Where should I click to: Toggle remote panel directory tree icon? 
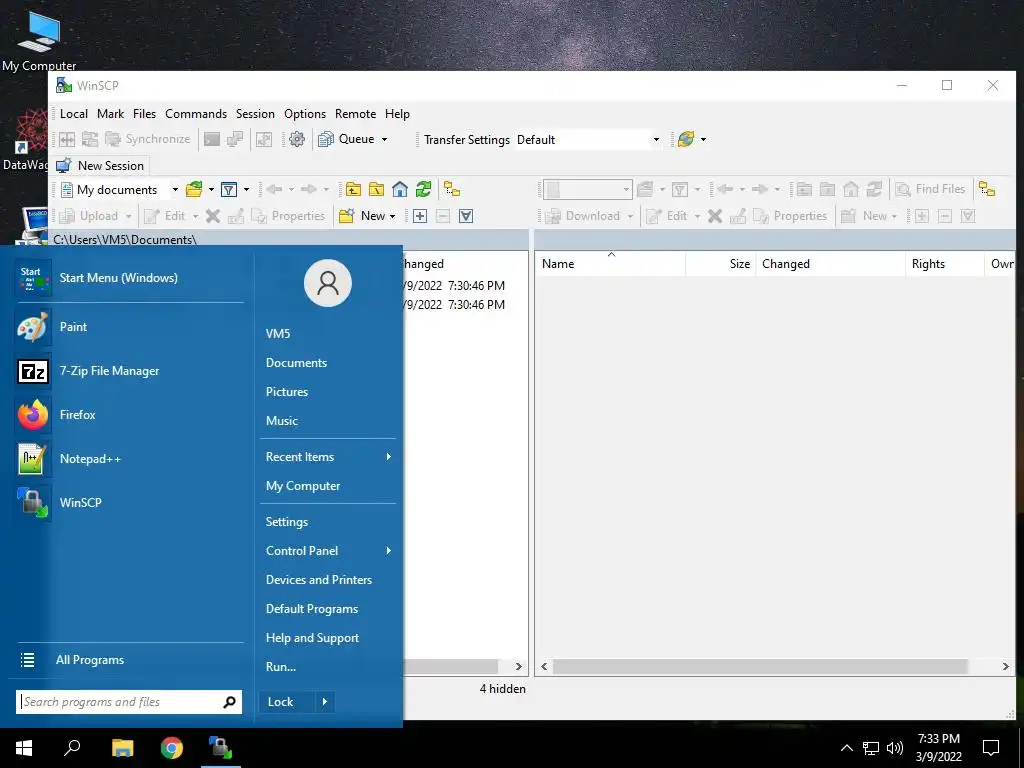[x=987, y=189]
